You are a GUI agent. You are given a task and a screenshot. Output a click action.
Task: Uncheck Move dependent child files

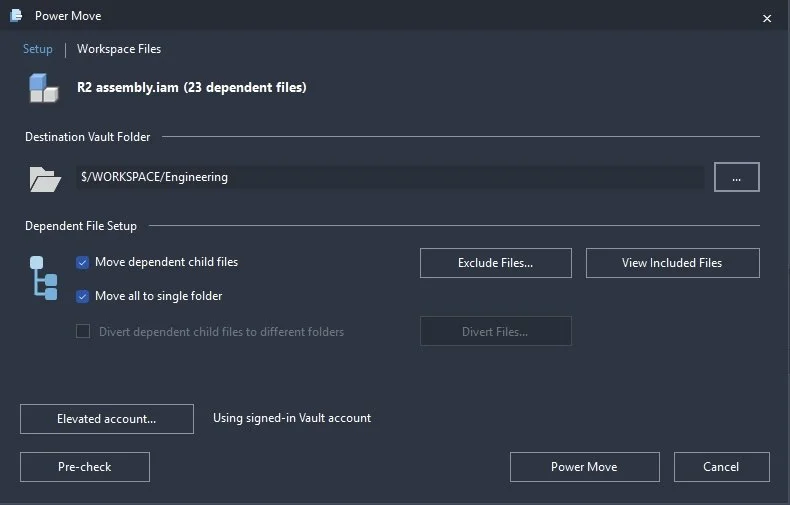click(x=83, y=263)
